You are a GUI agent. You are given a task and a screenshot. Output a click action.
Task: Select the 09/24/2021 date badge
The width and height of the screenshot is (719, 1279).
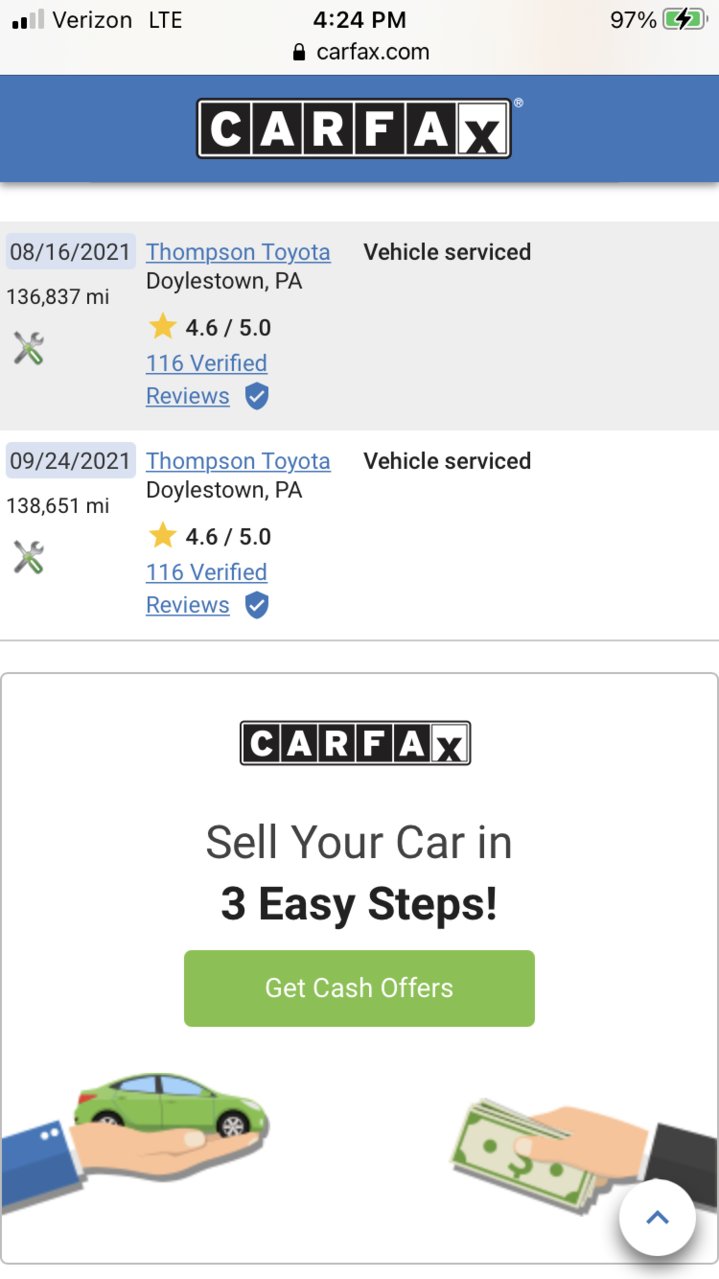coord(70,460)
